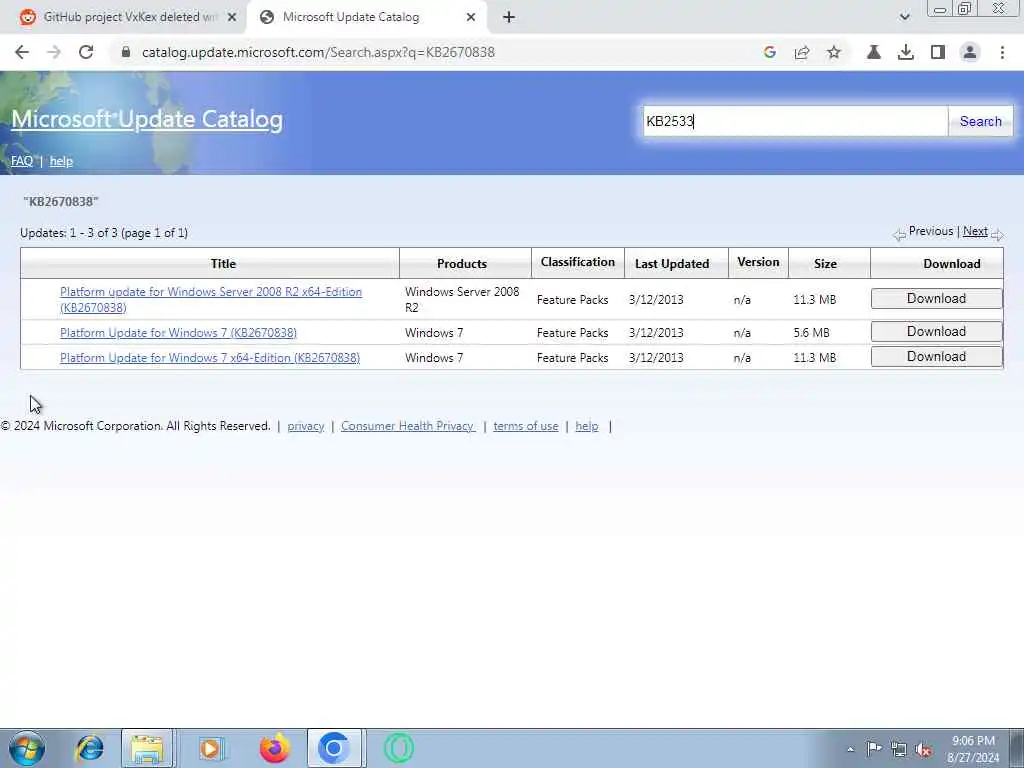Sort by the Products column header
The width and height of the screenshot is (1024, 768).
coord(462,264)
